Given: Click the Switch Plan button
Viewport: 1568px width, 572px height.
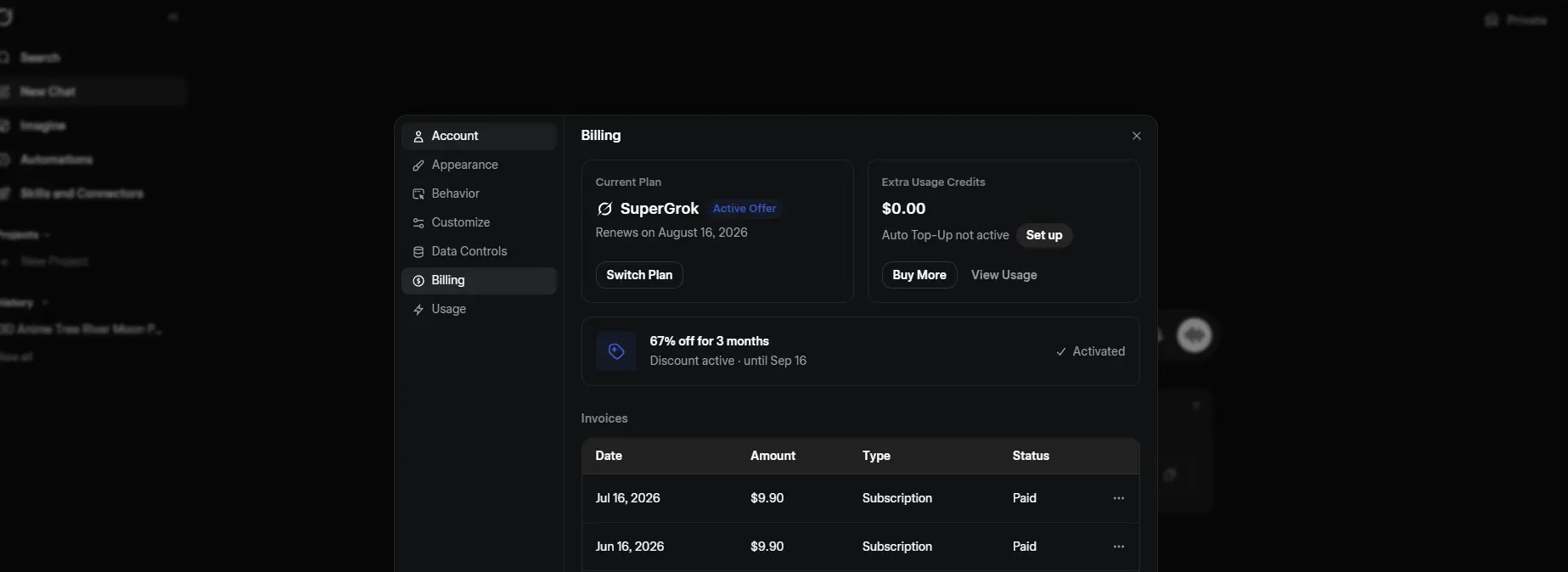Looking at the screenshot, I should click(x=639, y=275).
